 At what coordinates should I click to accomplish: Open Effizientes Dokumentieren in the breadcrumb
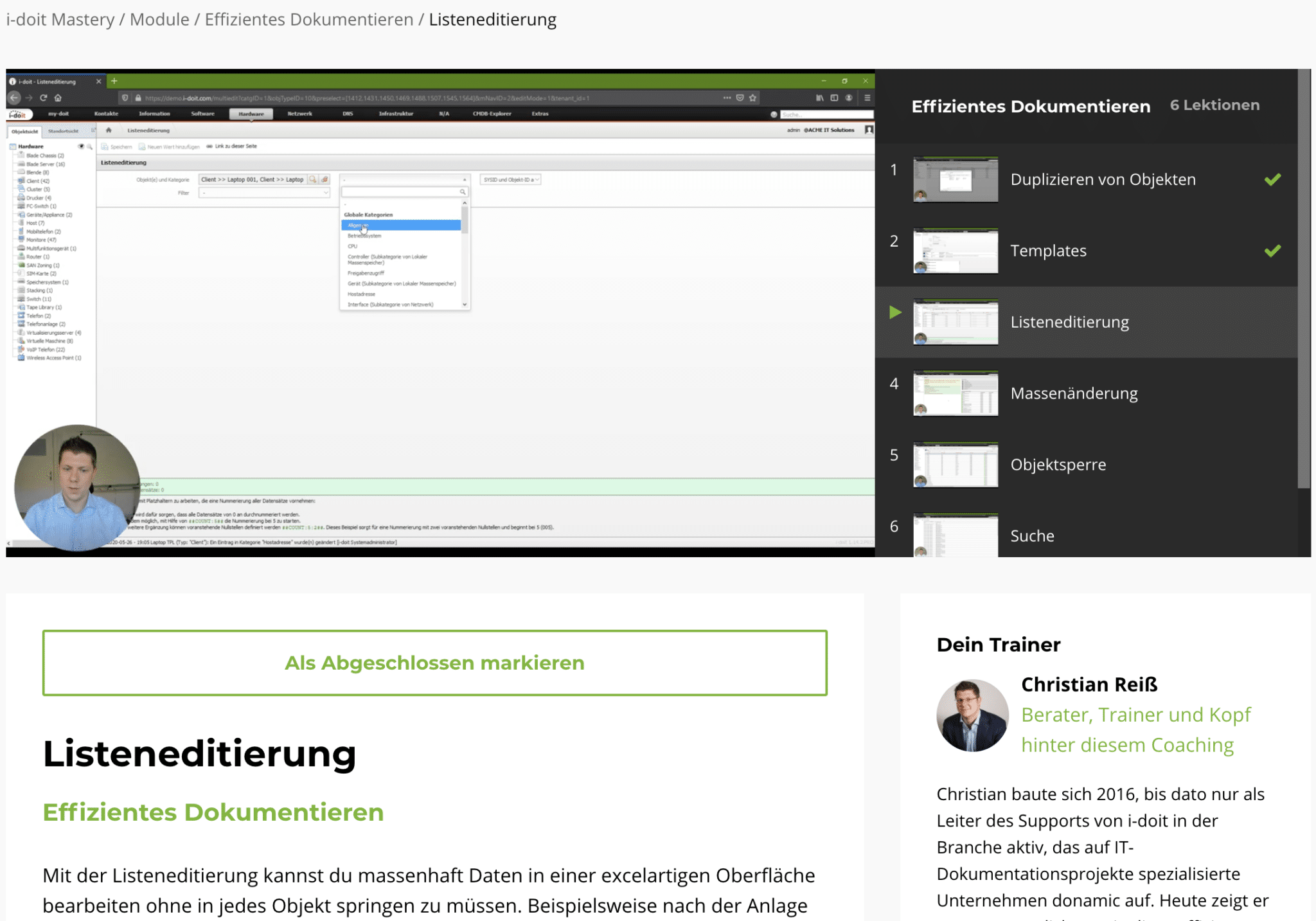click(x=308, y=19)
